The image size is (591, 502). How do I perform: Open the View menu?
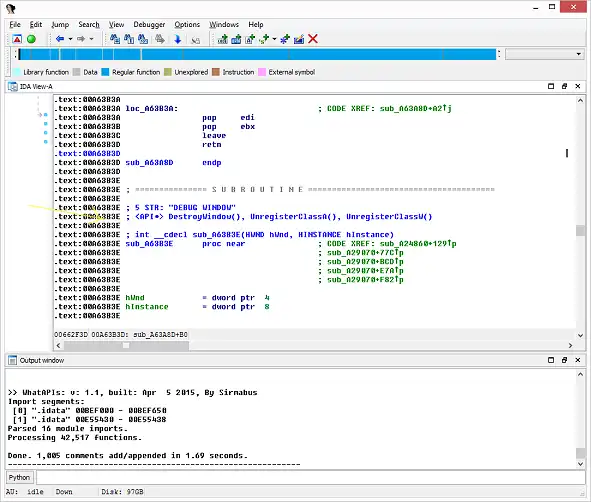[116, 24]
